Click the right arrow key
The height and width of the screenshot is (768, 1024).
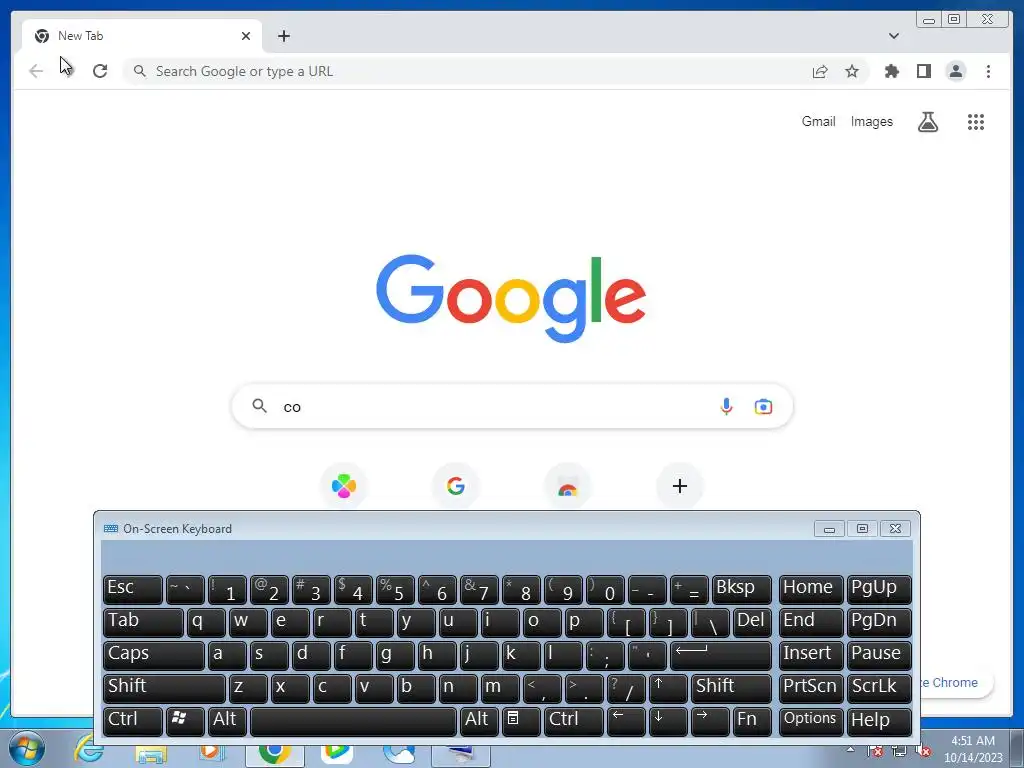(710, 721)
